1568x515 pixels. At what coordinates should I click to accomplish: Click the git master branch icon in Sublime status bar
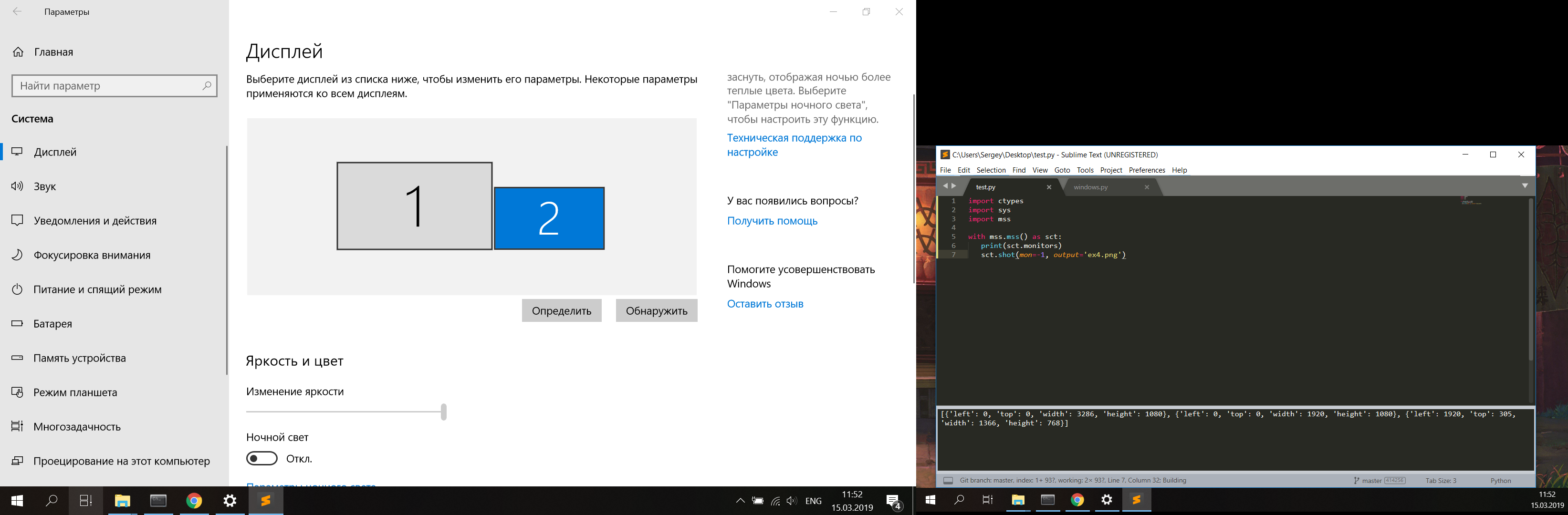1356,480
